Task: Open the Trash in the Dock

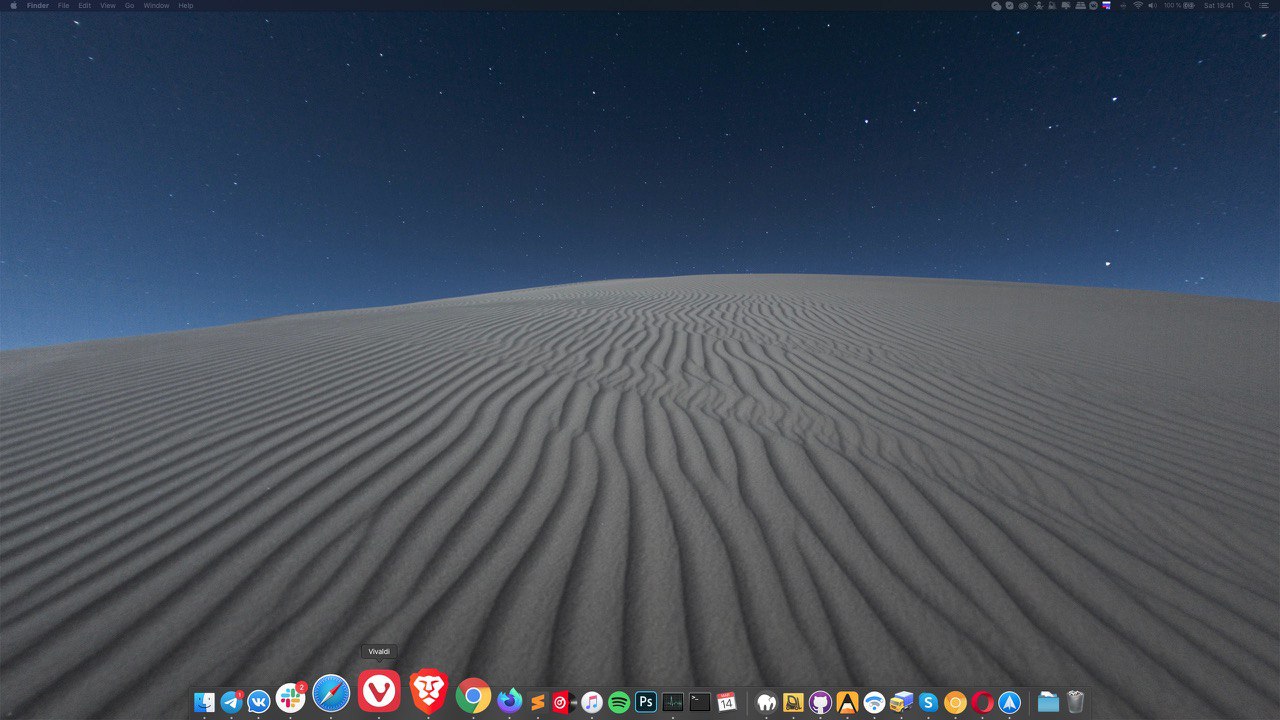Action: pos(1075,702)
